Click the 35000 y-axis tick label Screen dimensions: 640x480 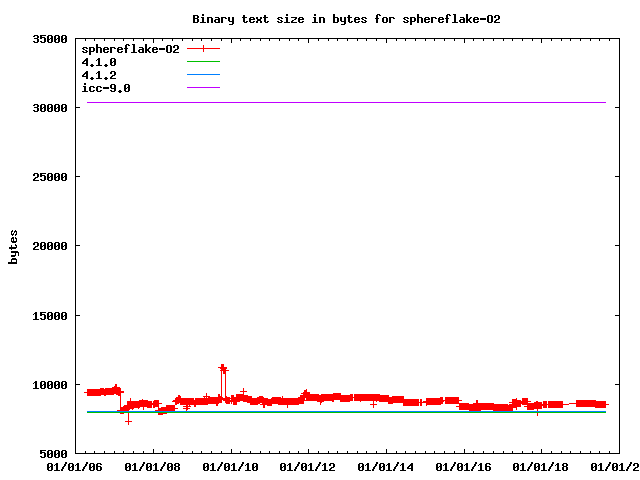click(x=49, y=39)
